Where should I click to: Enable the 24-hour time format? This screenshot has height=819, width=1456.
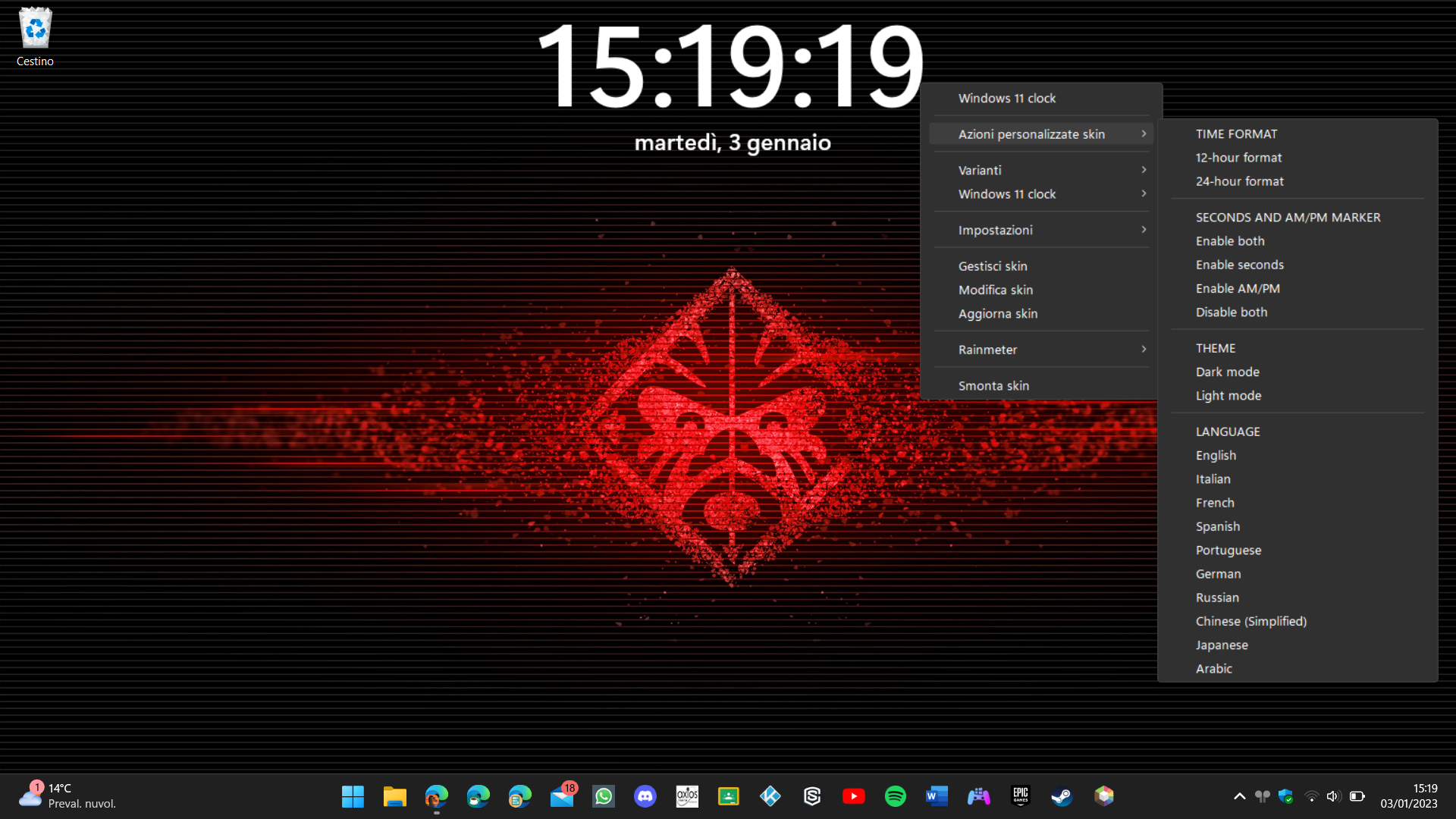[x=1240, y=181]
